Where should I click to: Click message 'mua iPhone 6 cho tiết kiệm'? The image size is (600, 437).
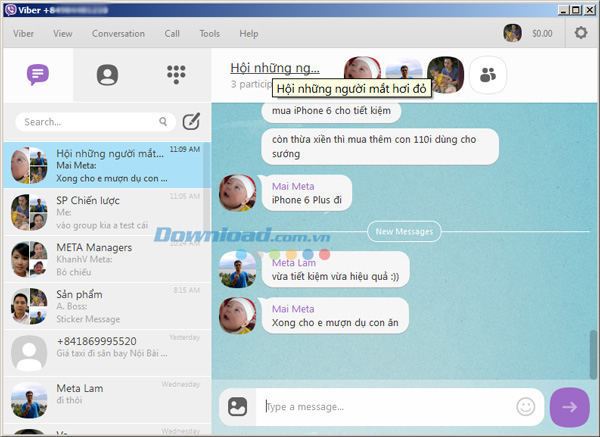[x=331, y=111]
